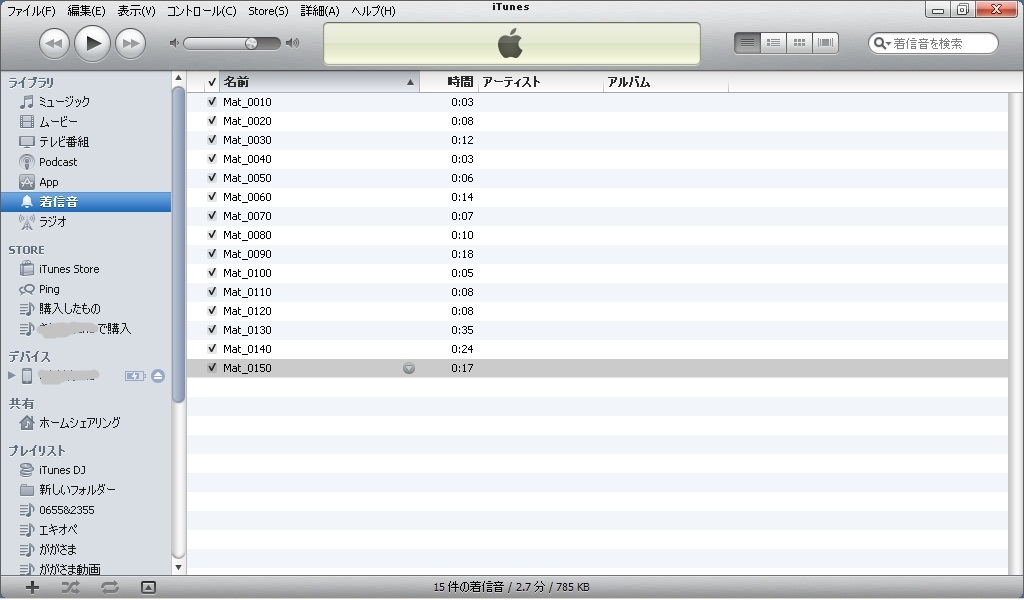Click the device battery indicator
Image resolution: width=1024 pixels, height=600 pixels.
coord(135,376)
